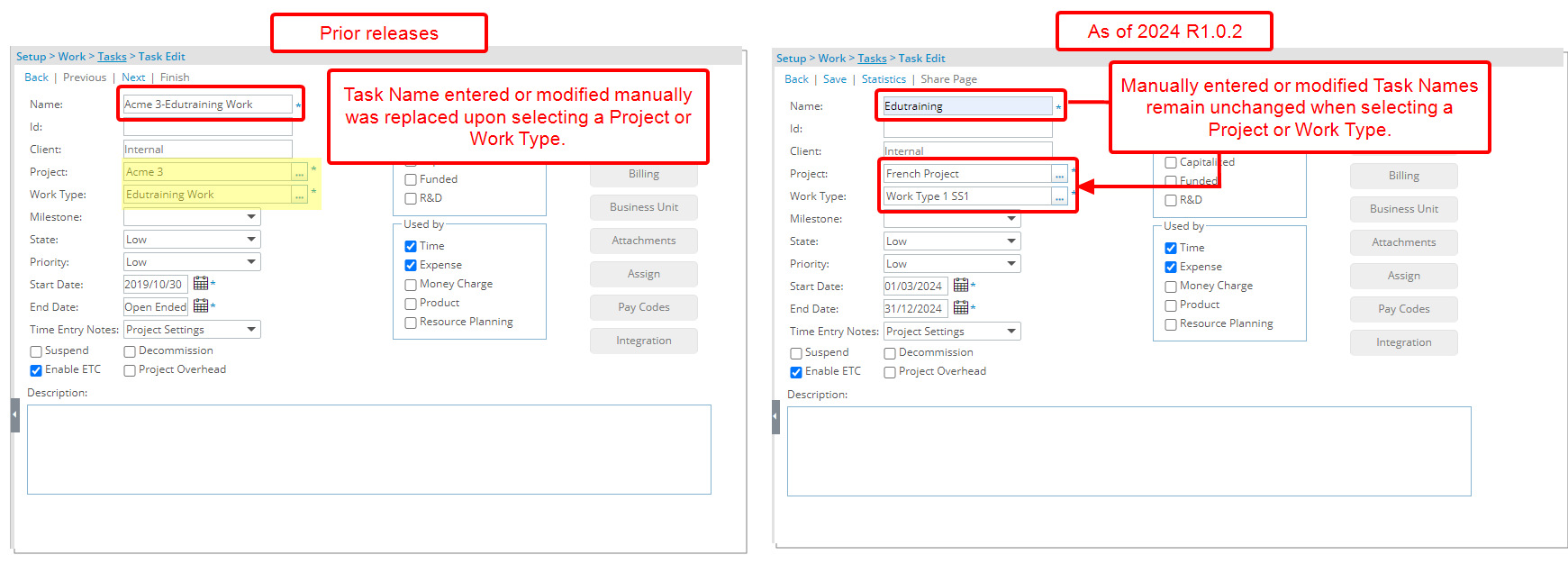Uncheck Enable ETC in left panel

36,370
